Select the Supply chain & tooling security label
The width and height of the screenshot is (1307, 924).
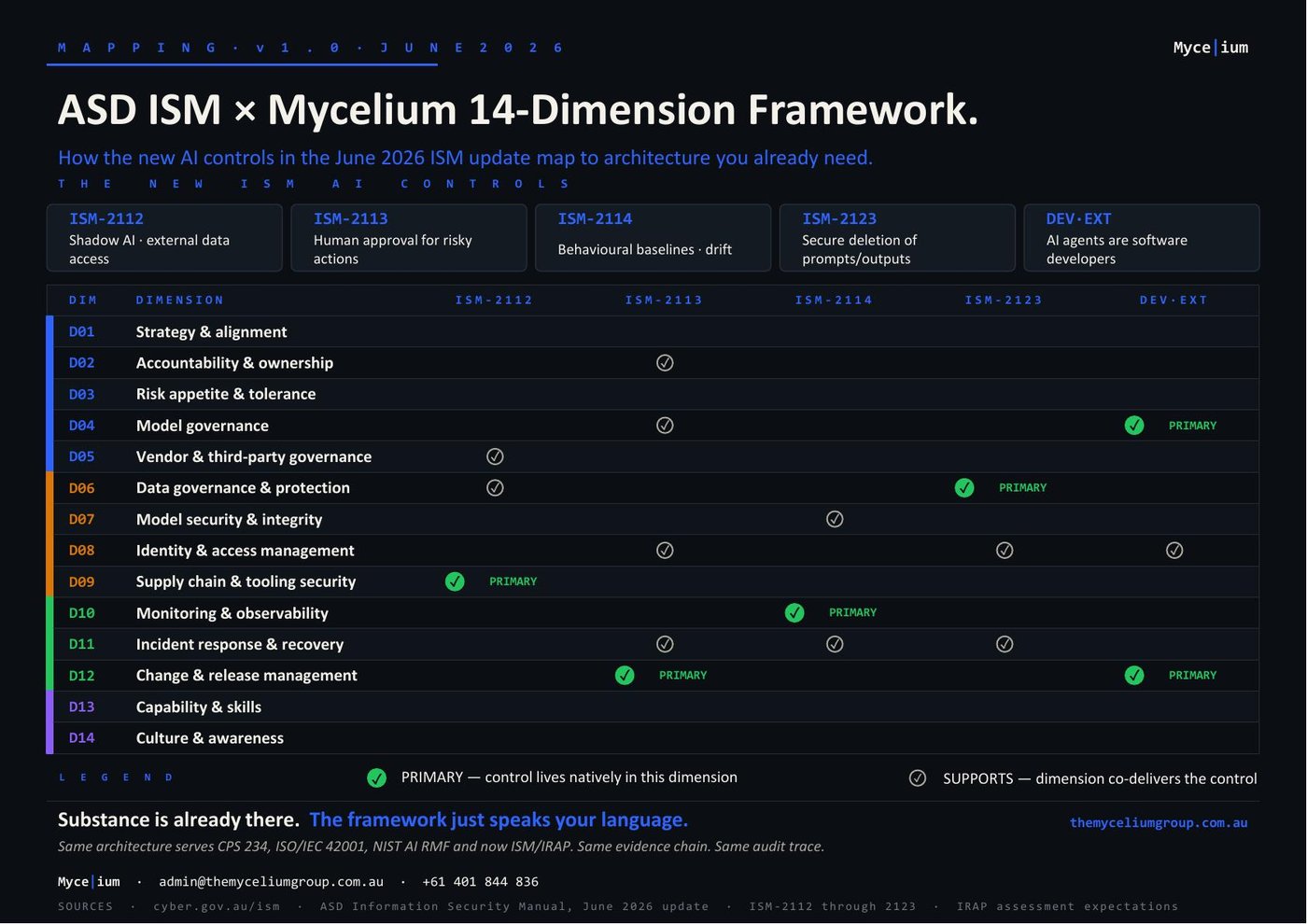(x=246, y=581)
